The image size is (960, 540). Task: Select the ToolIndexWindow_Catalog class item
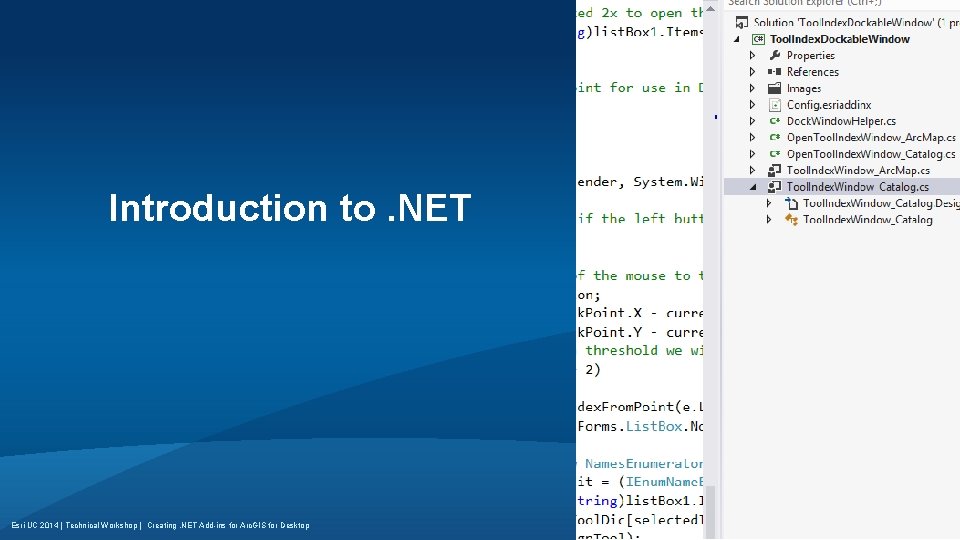[868, 220]
